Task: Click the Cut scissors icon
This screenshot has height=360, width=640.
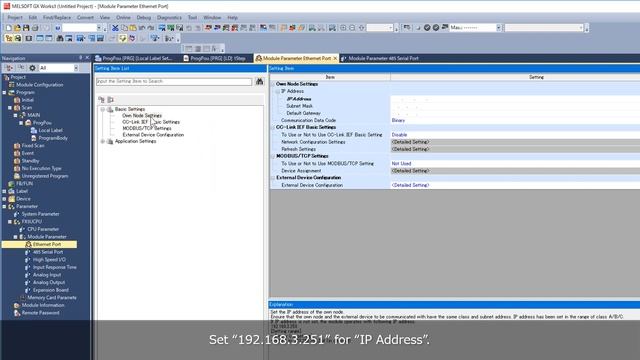Action: 115,28
